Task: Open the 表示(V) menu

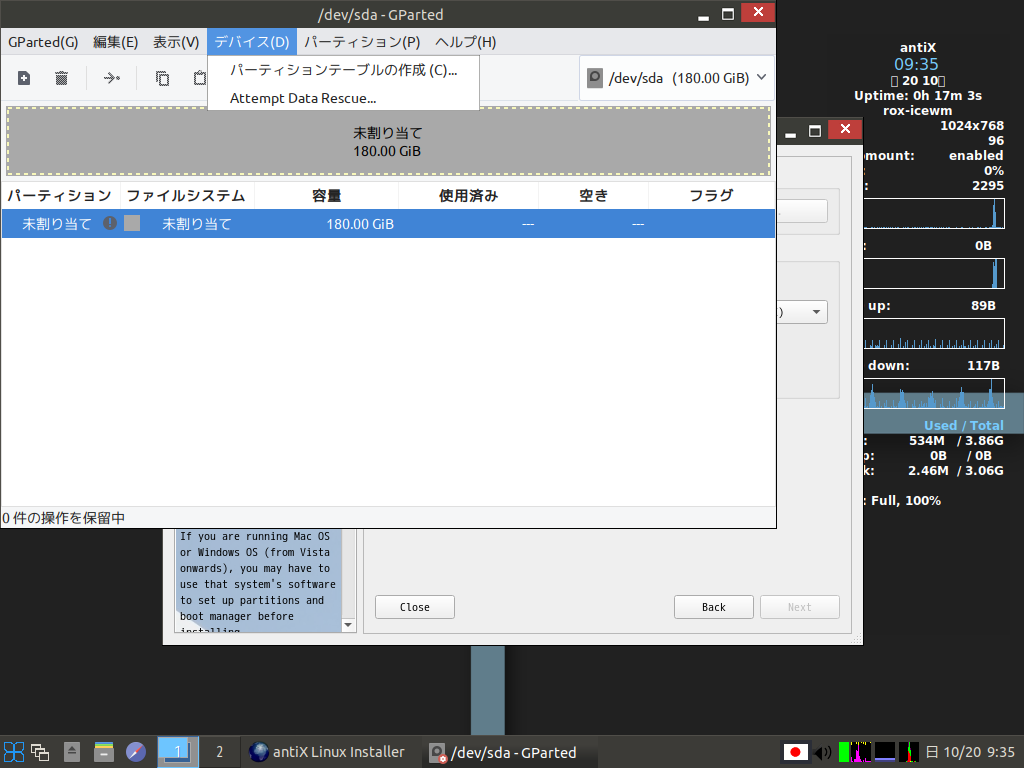Action: pos(176,42)
